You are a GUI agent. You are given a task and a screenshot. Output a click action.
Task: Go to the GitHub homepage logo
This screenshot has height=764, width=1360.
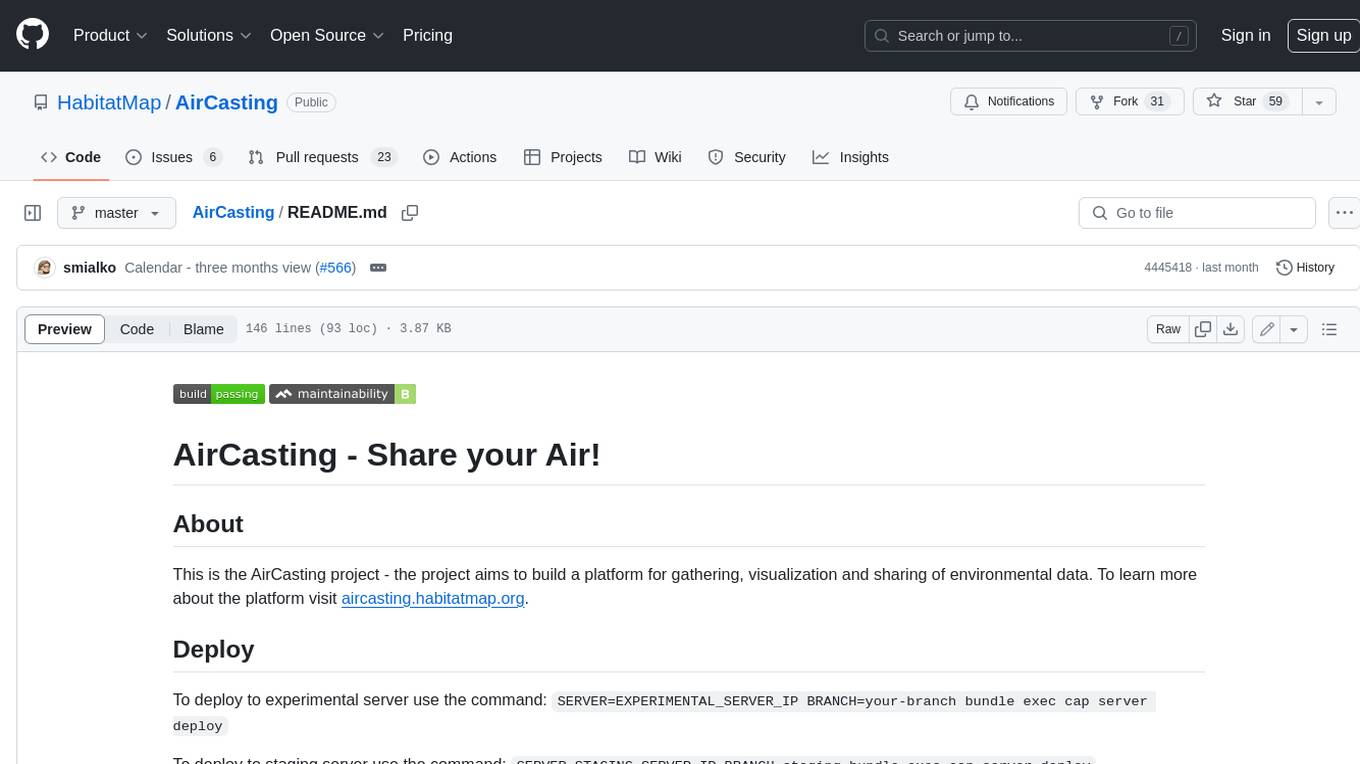point(32,35)
